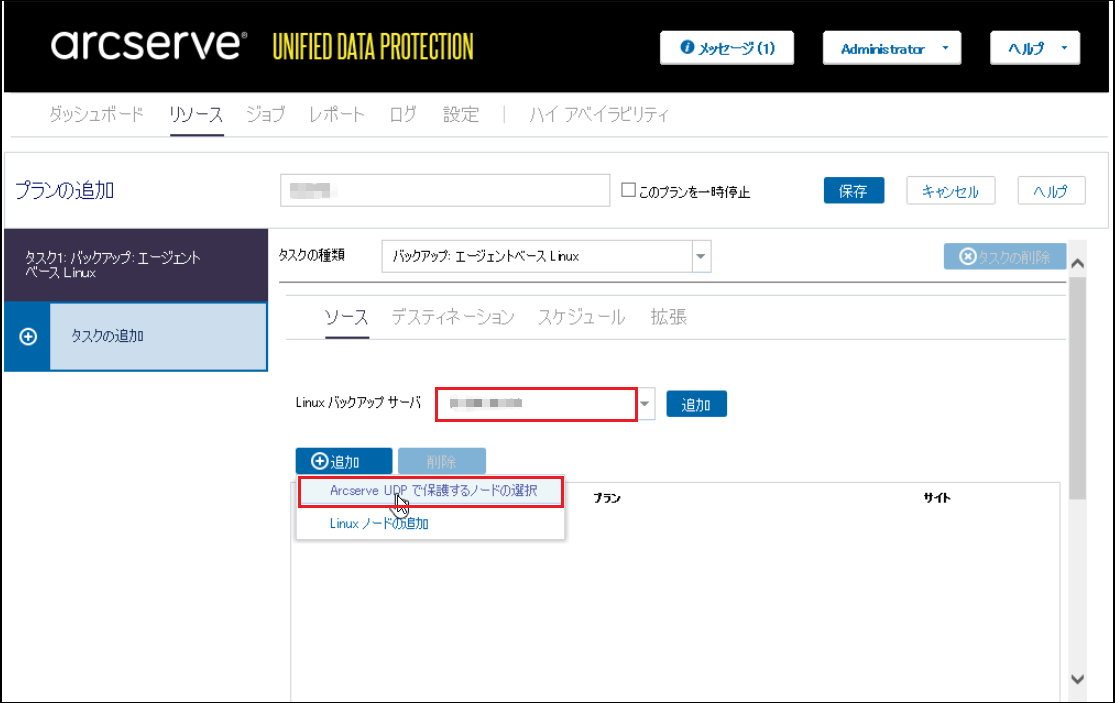1115x703 pixels.
Task: Click 追加 button next to backup server
Action: (696, 404)
